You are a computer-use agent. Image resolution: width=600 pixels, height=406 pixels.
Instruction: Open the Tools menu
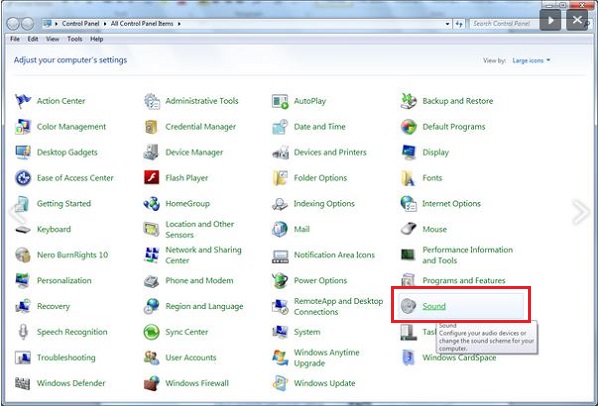[x=74, y=39]
